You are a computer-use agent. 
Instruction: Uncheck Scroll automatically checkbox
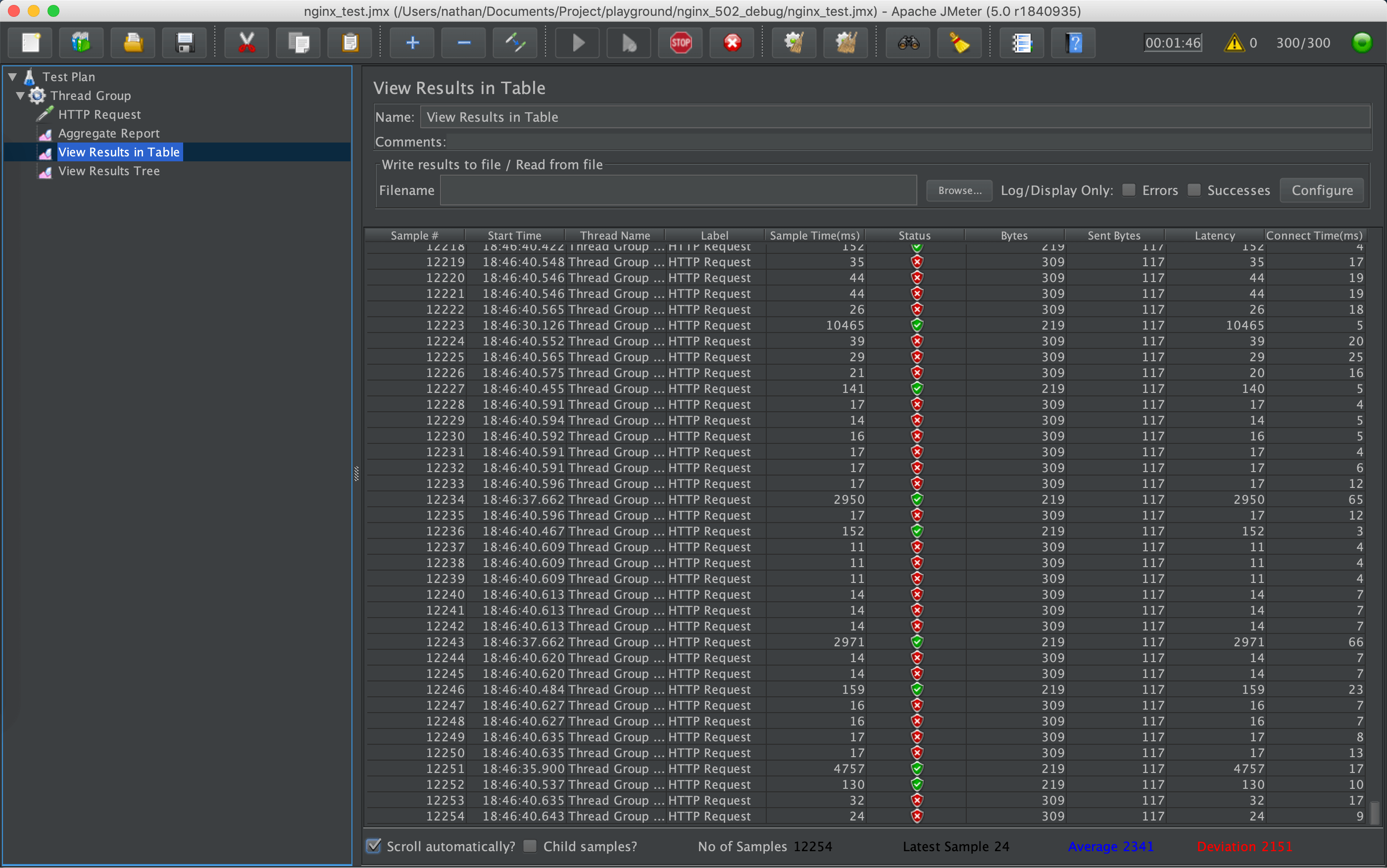(x=374, y=846)
